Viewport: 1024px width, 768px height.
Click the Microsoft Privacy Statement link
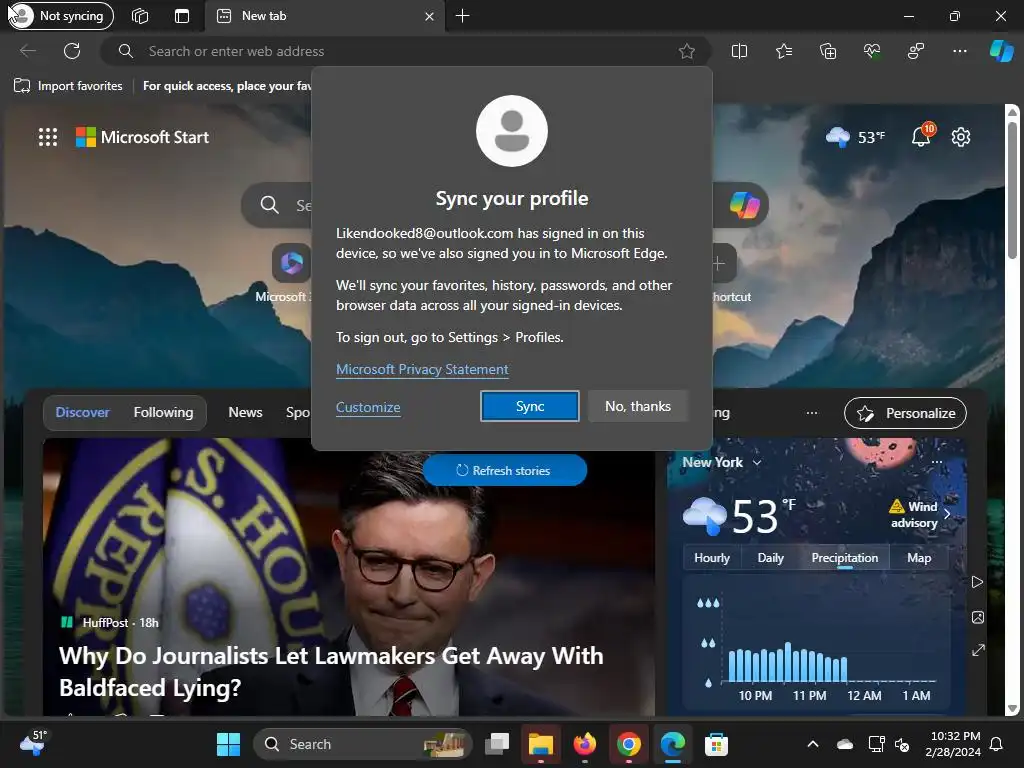tap(422, 369)
